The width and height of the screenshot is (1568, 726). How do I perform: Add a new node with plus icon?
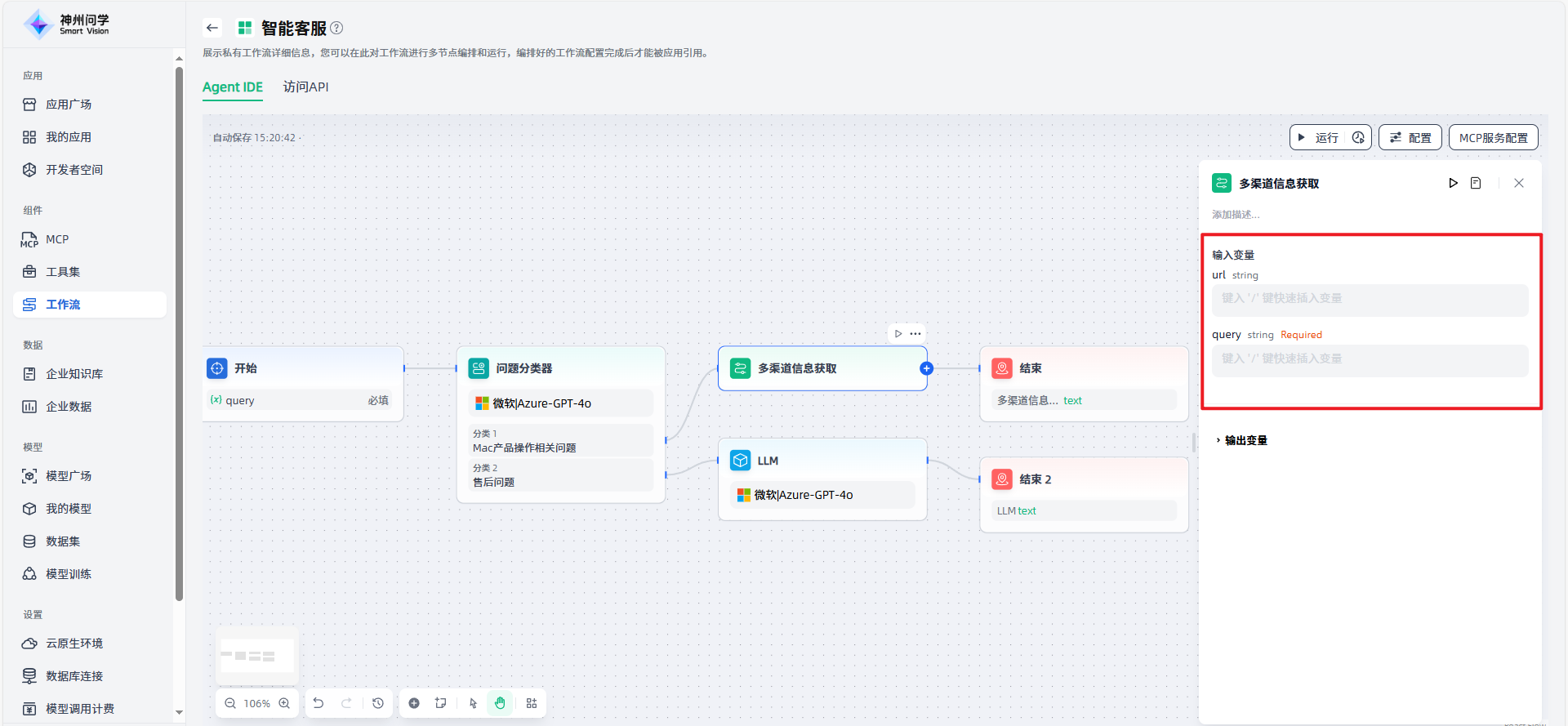414,703
